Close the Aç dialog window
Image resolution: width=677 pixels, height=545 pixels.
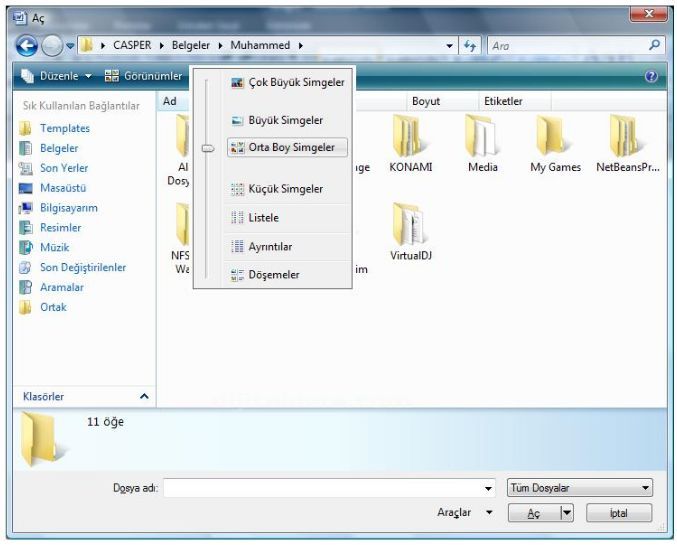tap(648, 14)
